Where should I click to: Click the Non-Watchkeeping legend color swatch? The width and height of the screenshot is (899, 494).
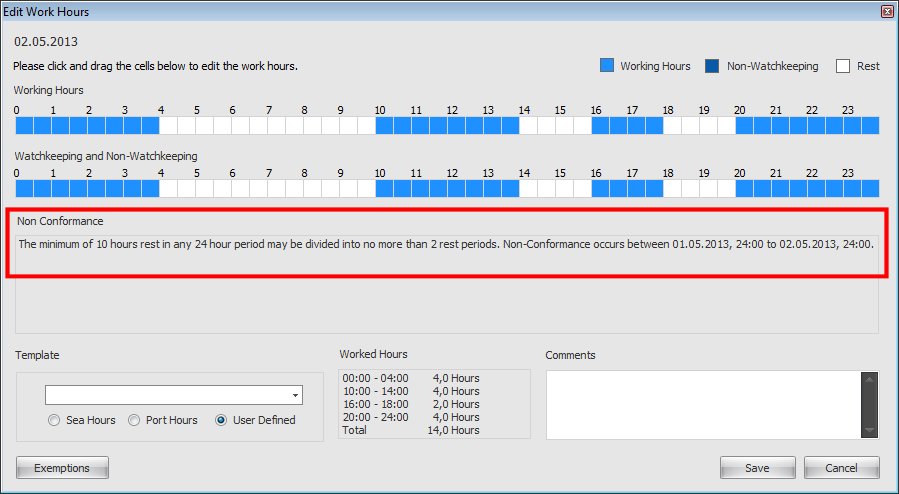click(x=713, y=66)
